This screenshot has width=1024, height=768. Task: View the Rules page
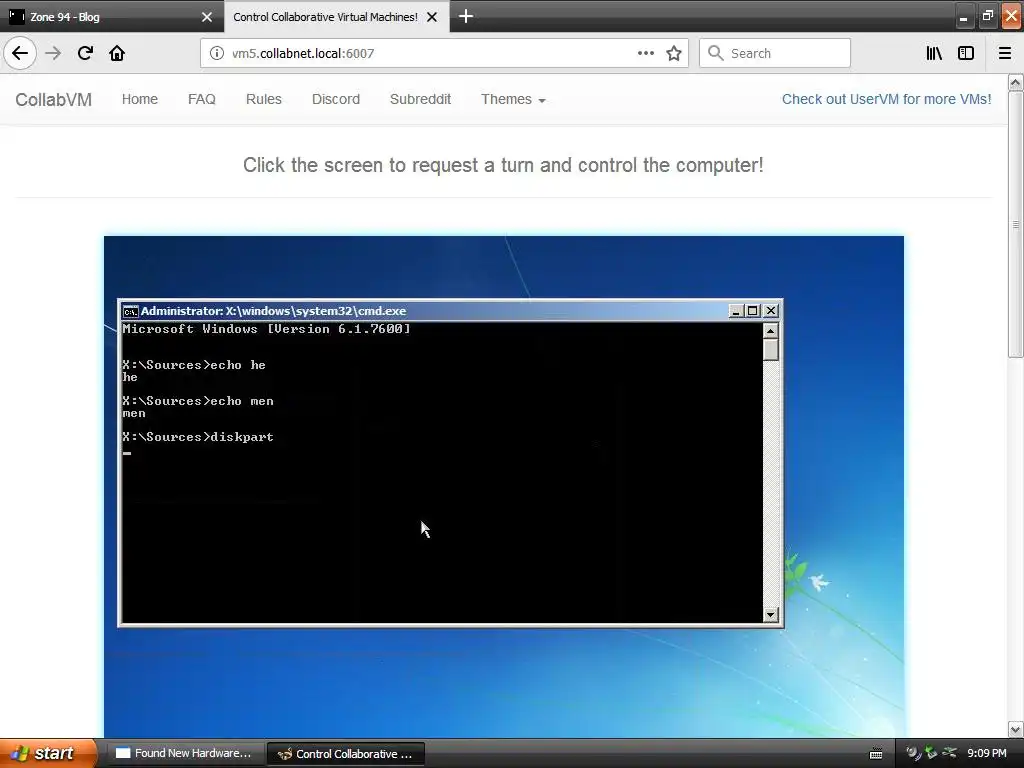point(264,99)
